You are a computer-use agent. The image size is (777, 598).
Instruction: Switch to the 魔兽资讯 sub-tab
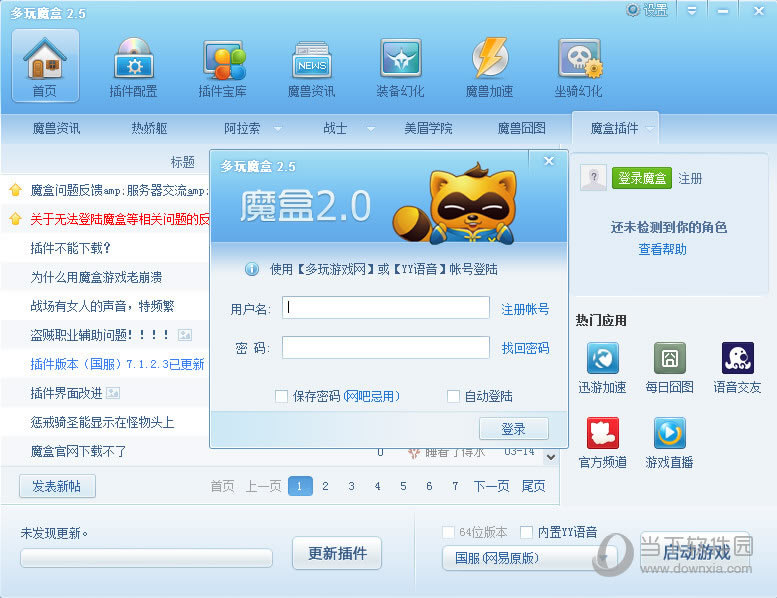tap(56, 129)
